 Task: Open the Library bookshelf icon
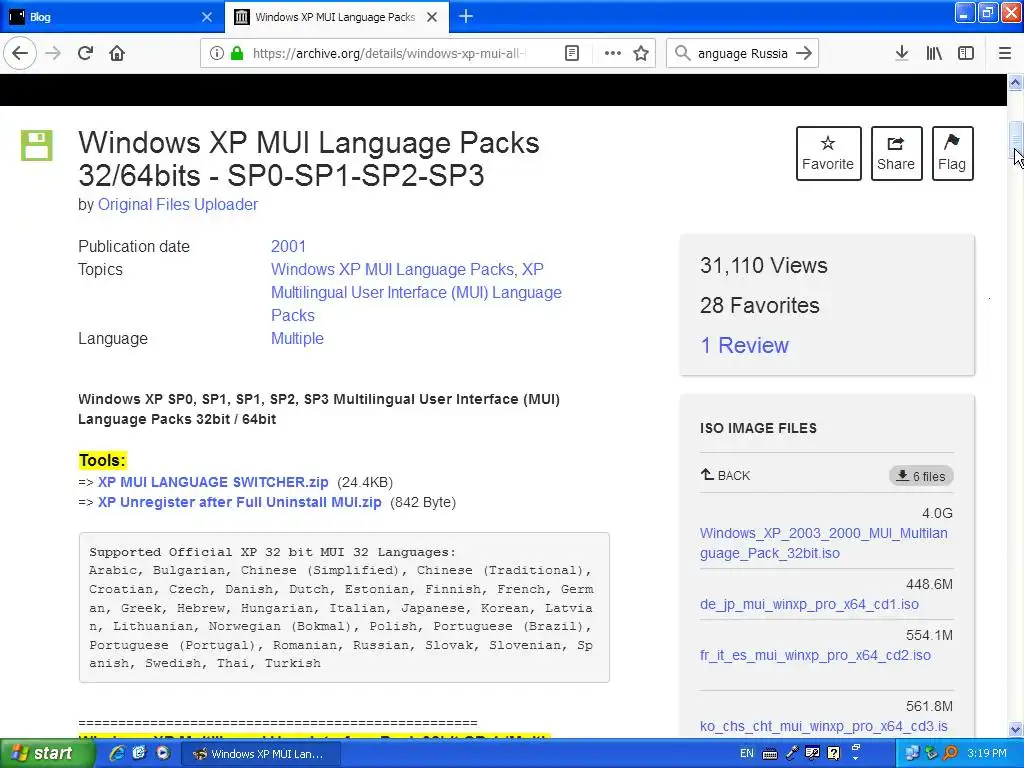[934, 53]
